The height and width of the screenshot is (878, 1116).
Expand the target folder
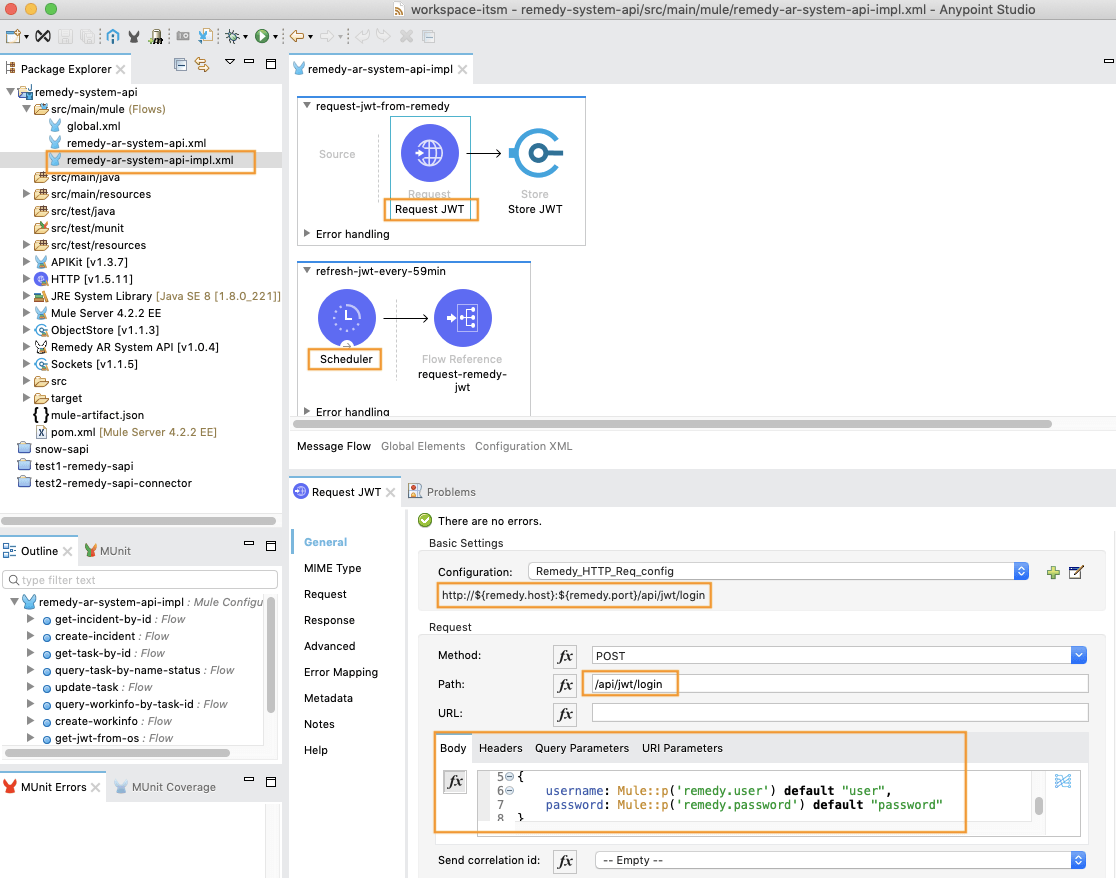[x=26, y=398]
